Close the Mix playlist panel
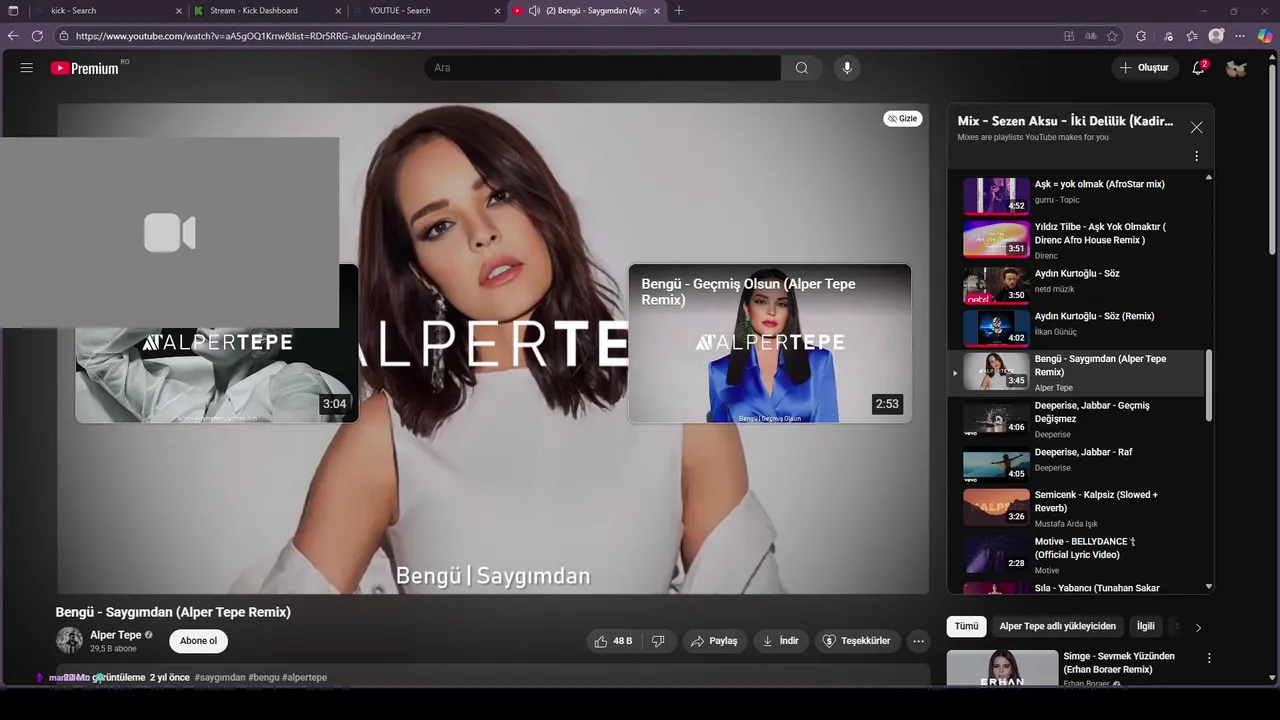Screen dimensions: 1280x720 (1196, 127)
